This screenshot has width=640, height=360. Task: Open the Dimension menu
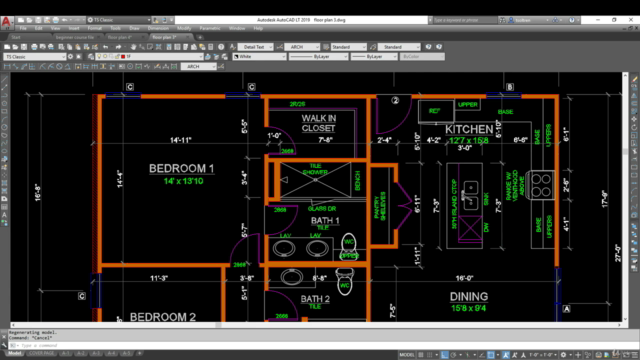(x=158, y=29)
